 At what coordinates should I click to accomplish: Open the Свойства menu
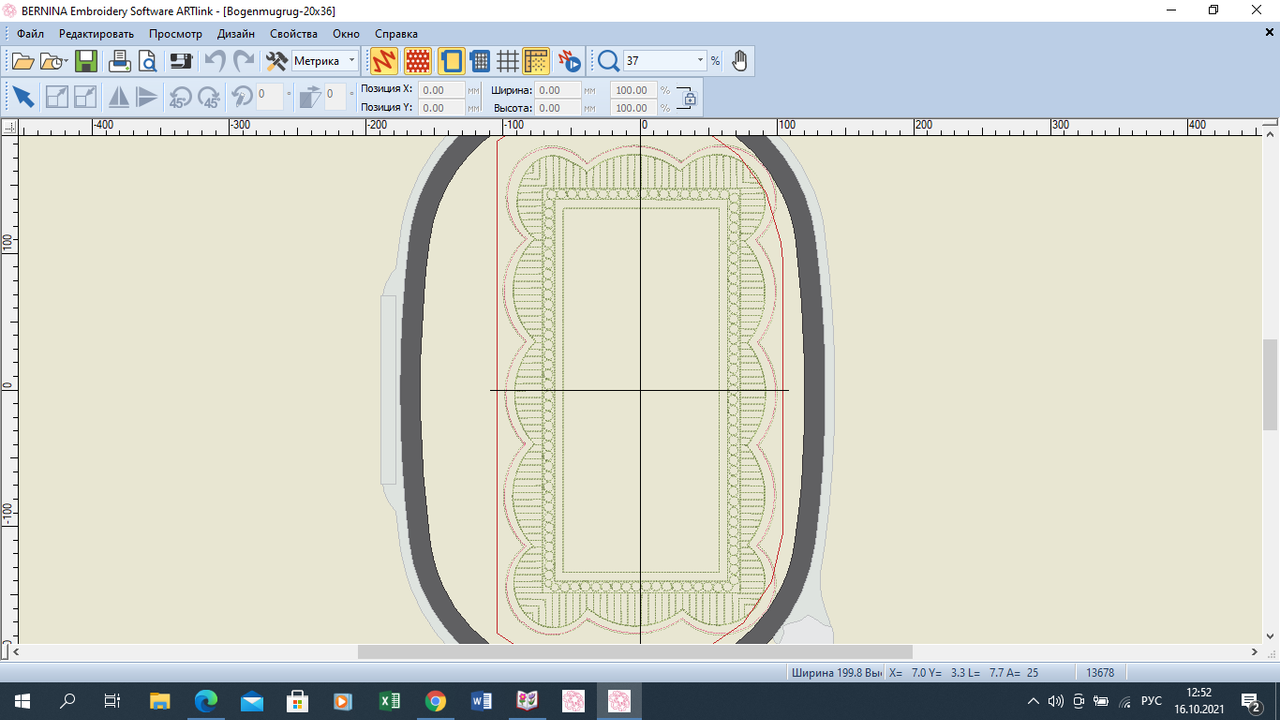293,33
